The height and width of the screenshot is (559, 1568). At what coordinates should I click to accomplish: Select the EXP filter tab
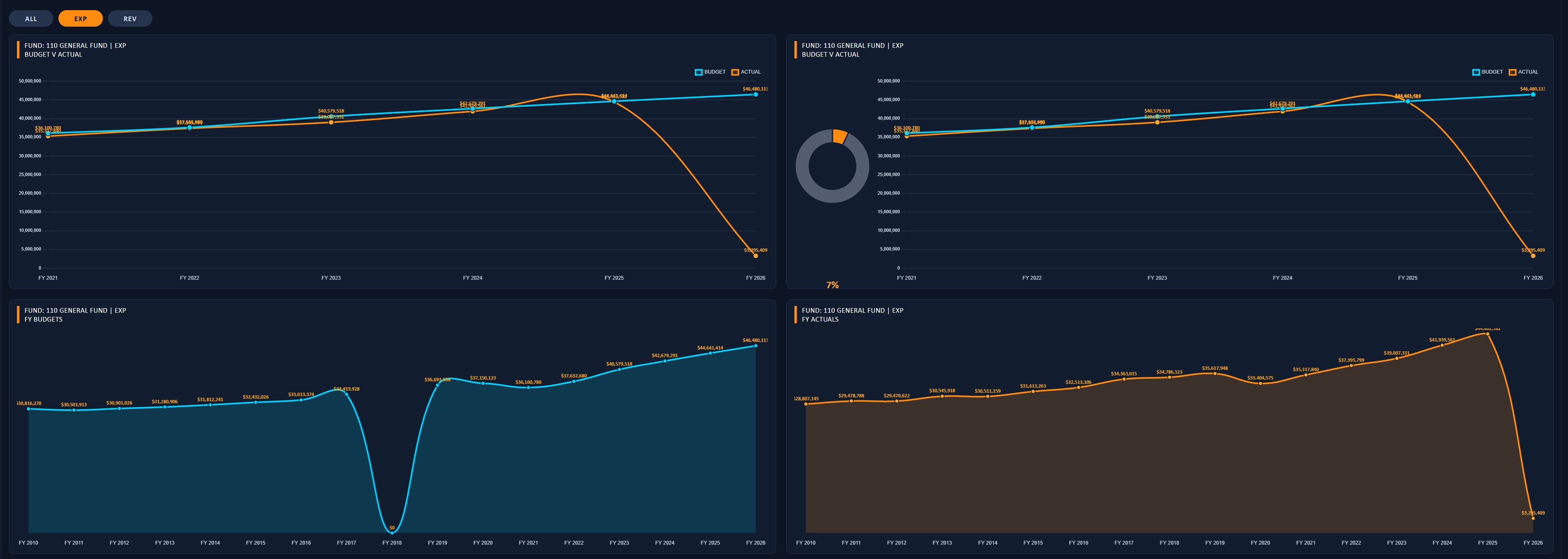pyautogui.click(x=80, y=19)
